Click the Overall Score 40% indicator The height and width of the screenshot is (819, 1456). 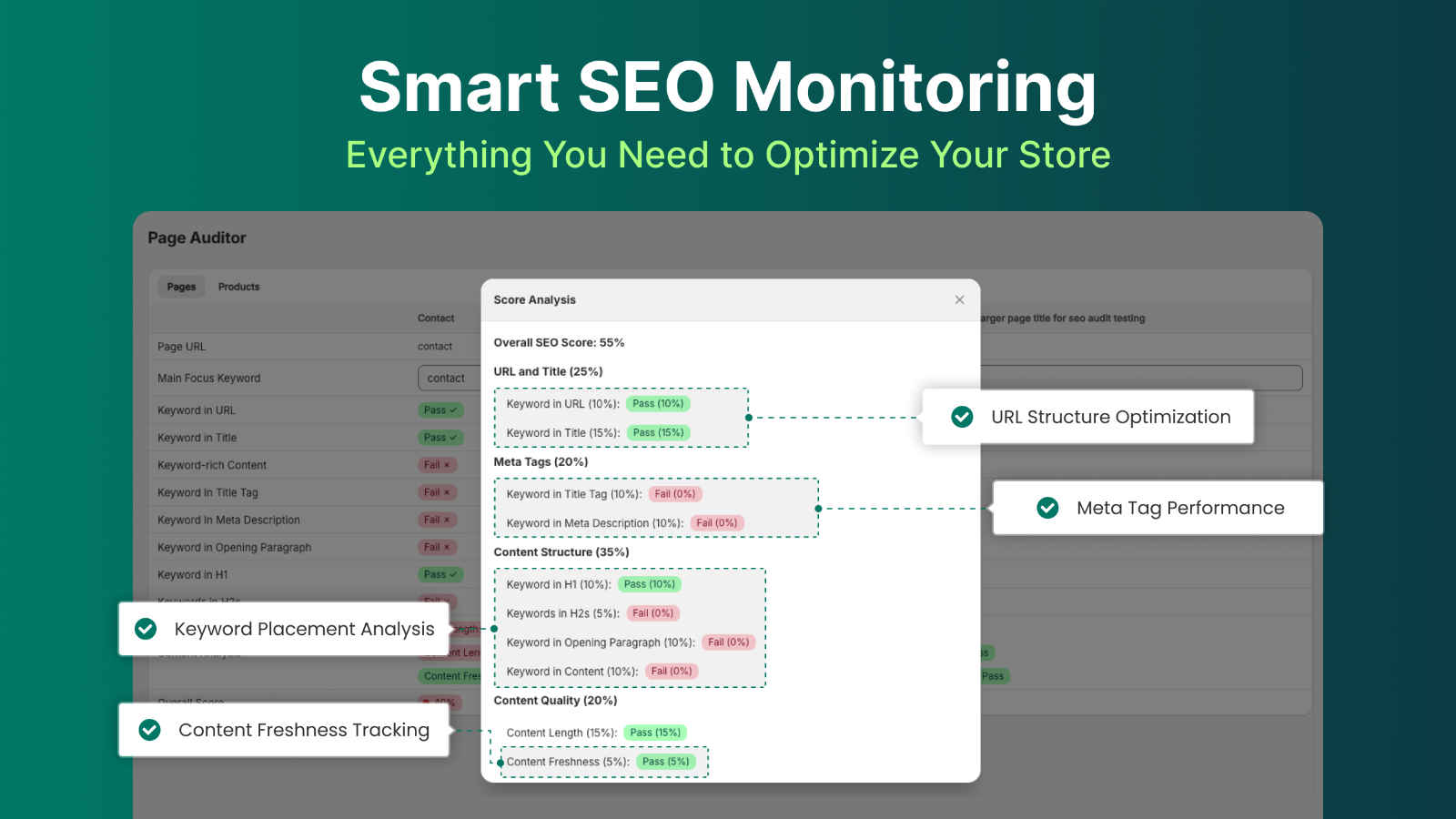(x=439, y=703)
